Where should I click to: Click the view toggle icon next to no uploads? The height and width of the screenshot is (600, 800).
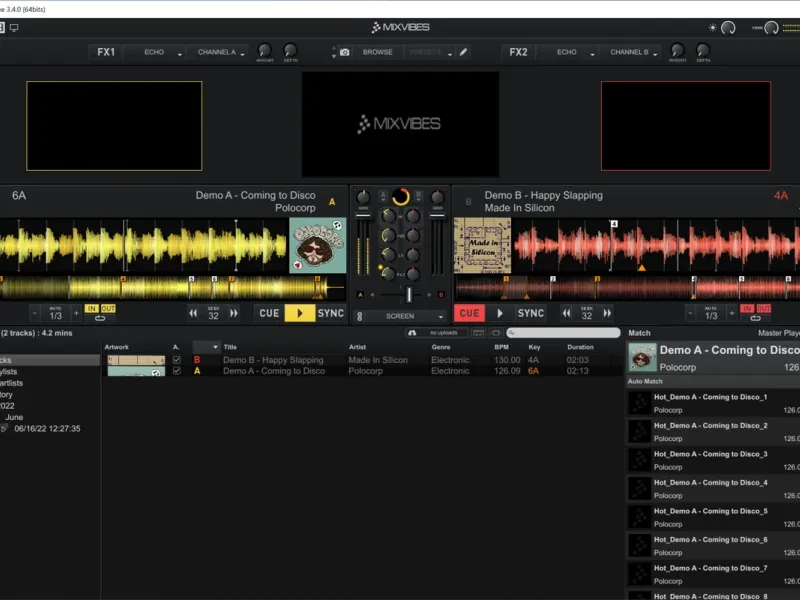[x=478, y=333]
